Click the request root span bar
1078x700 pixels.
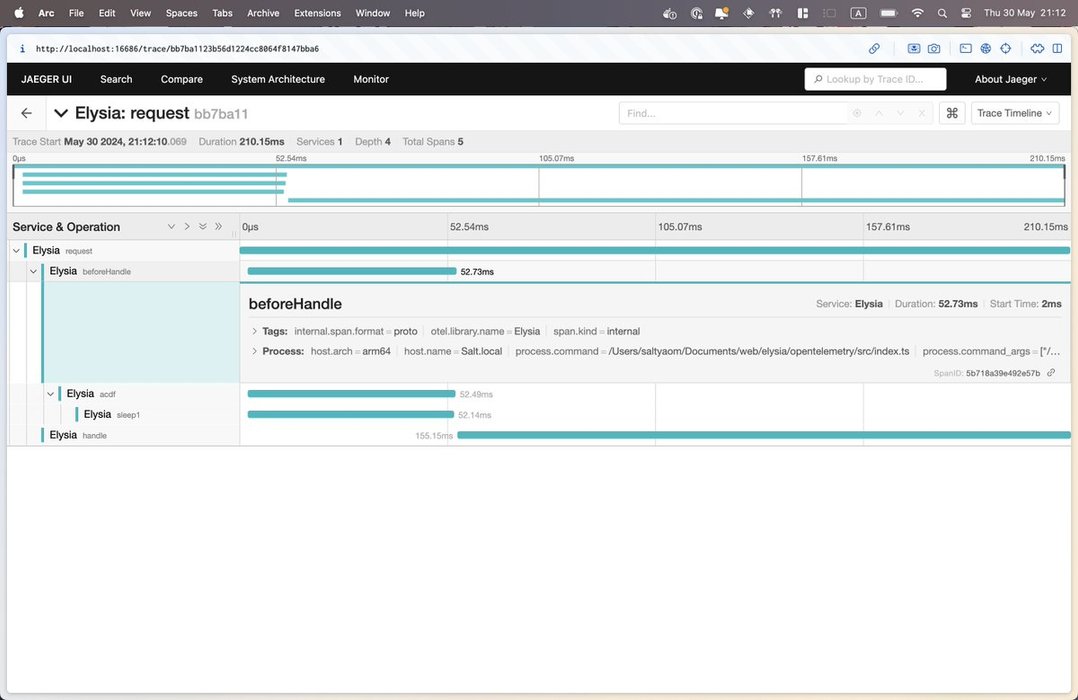tap(654, 250)
